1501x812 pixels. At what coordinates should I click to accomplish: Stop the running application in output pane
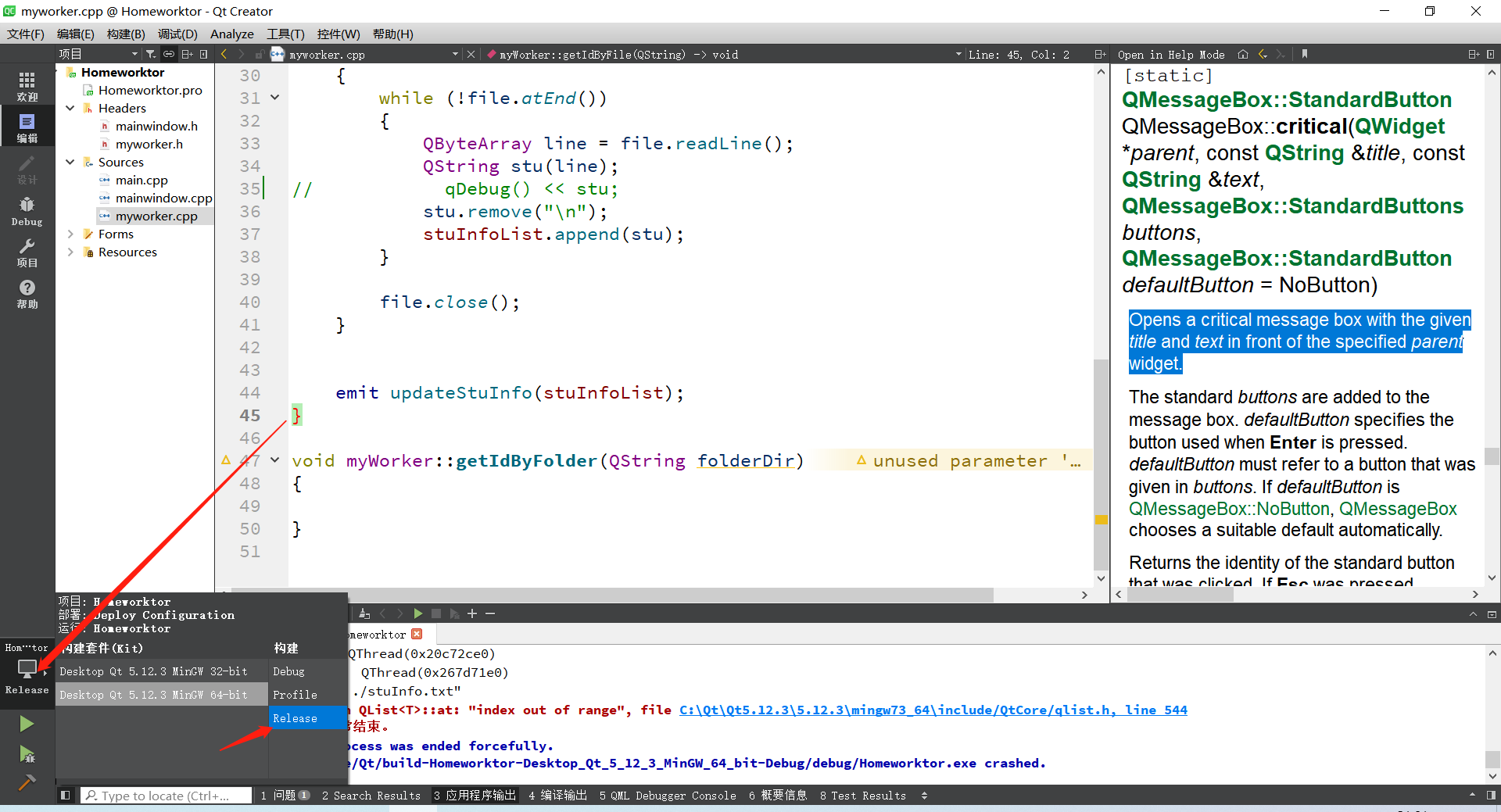point(436,613)
